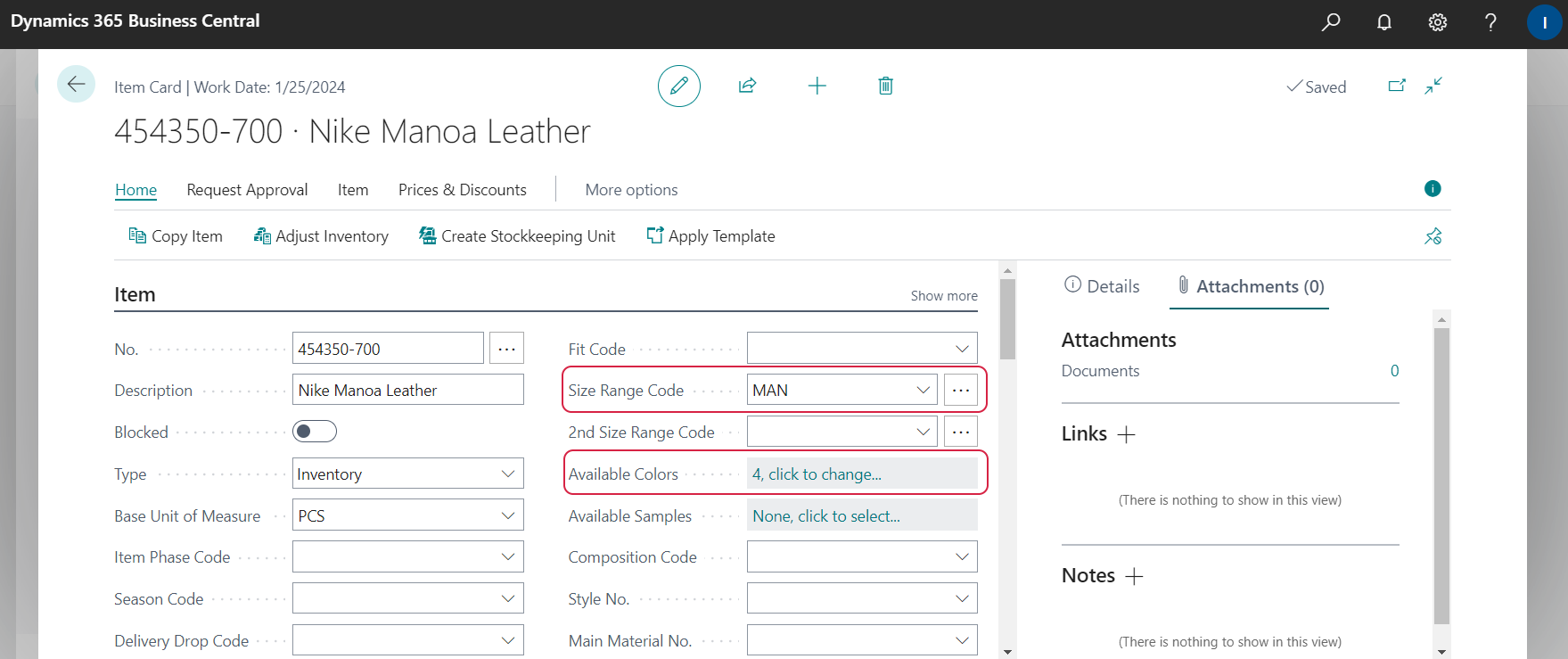
Task: Expand Base Unit of Measure dropdown
Action: (x=508, y=515)
